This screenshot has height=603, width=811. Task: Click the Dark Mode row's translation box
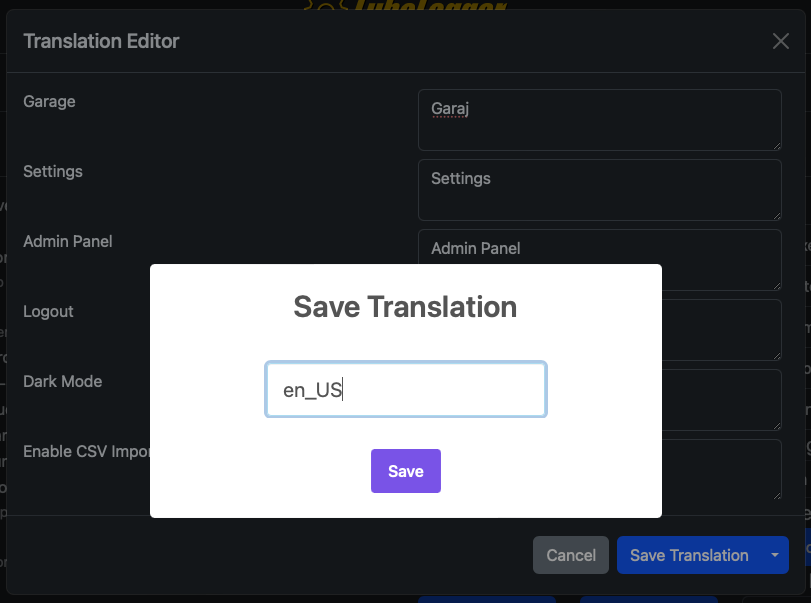point(720,400)
